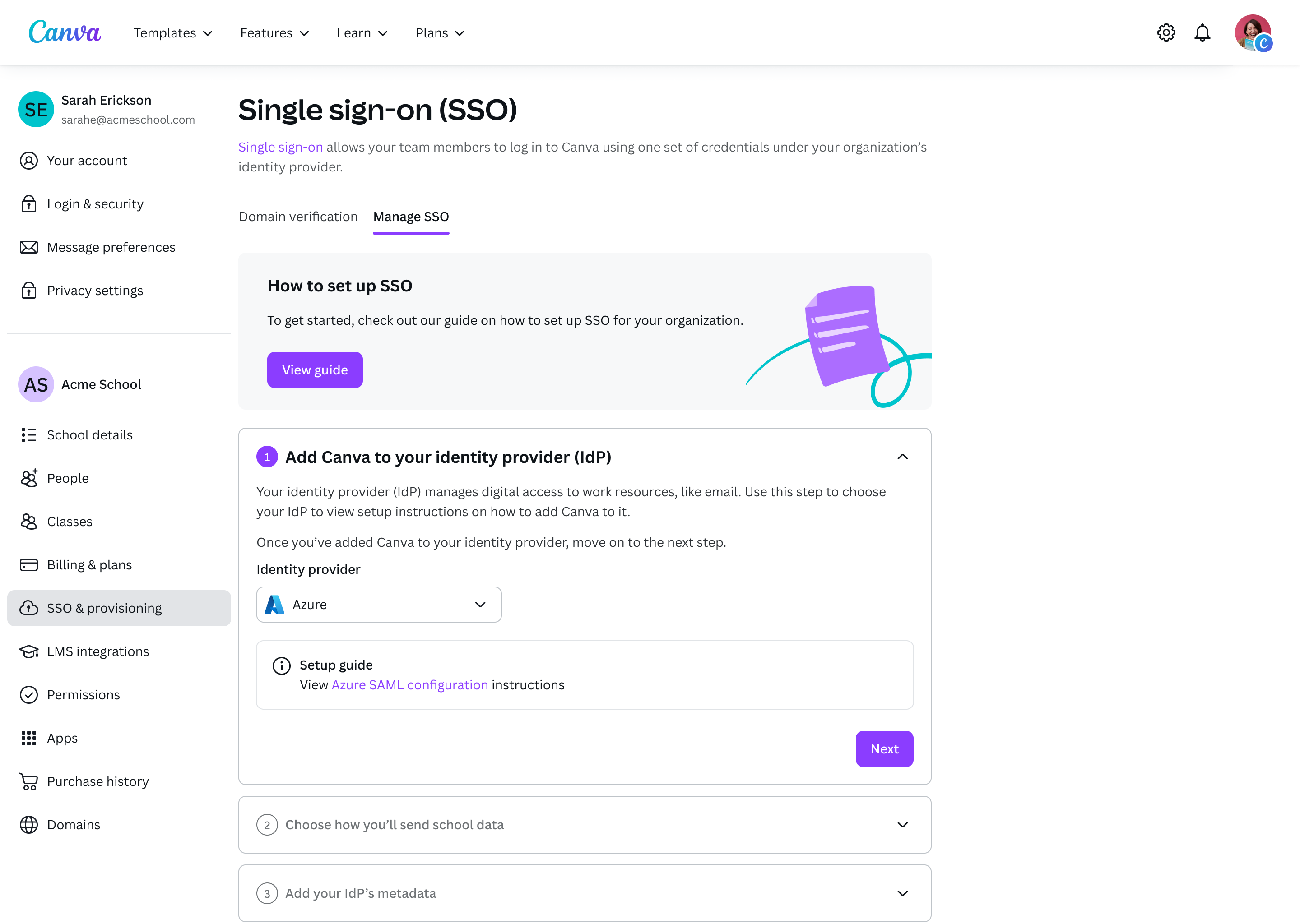Click the Next button
The height and width of the screenshot is (924, 1300).
884,749
